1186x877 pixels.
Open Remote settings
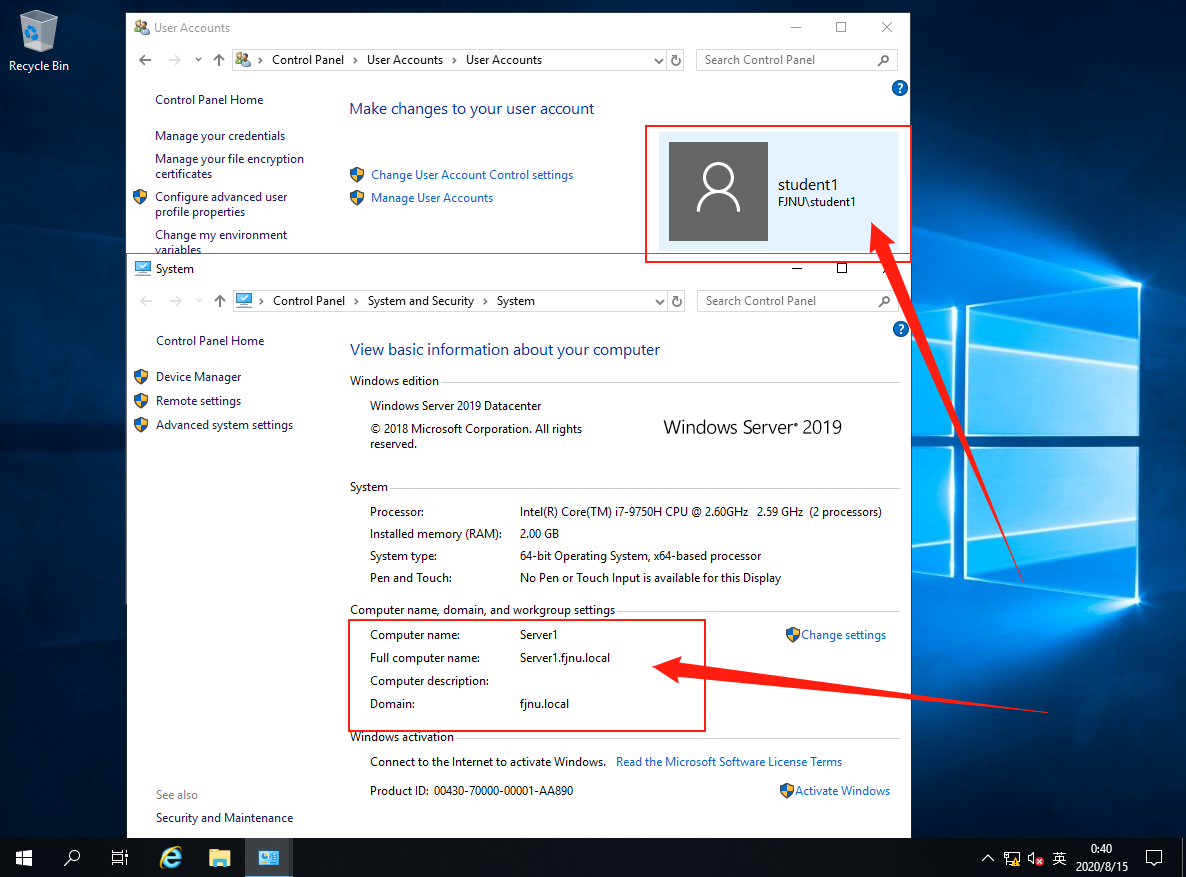pos(198,401)
